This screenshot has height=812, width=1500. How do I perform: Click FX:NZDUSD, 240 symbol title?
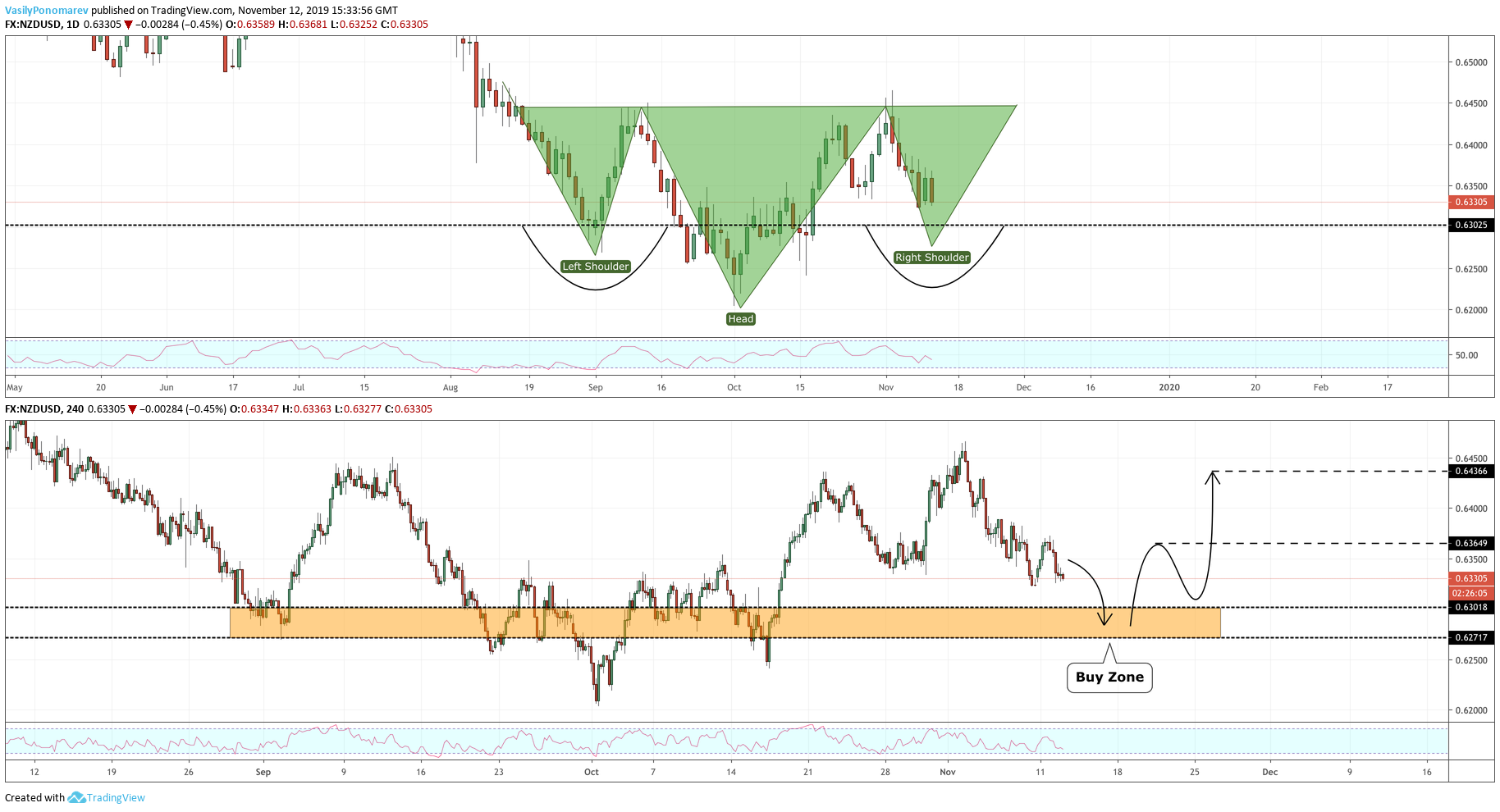(x=44, y=408)
